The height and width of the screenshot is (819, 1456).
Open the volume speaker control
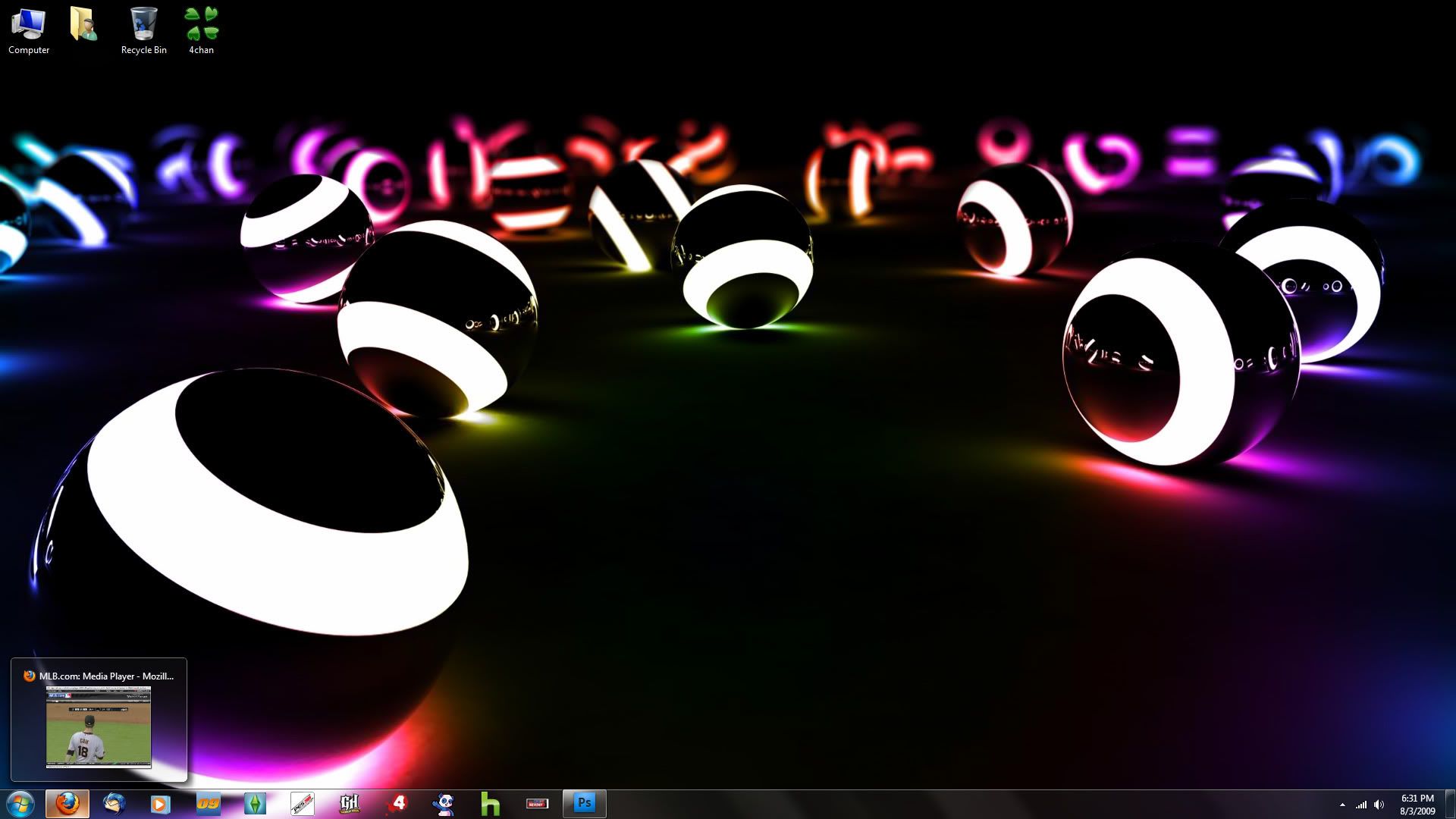click(x=1379, y=805)
